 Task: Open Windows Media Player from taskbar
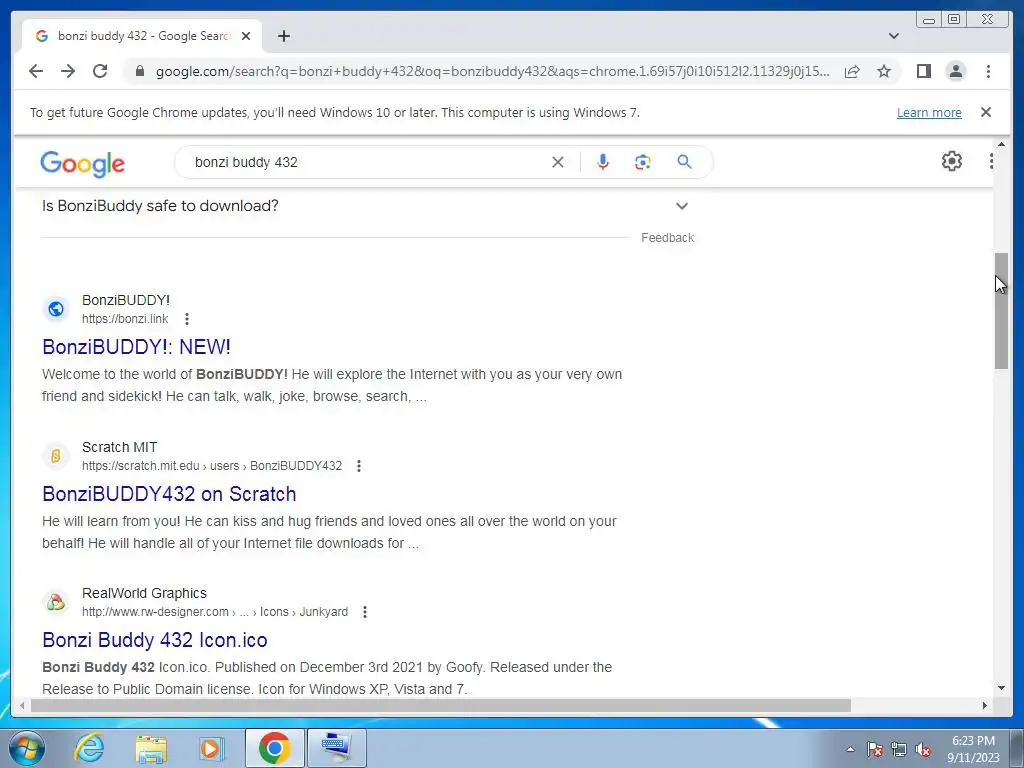[211, 748]
